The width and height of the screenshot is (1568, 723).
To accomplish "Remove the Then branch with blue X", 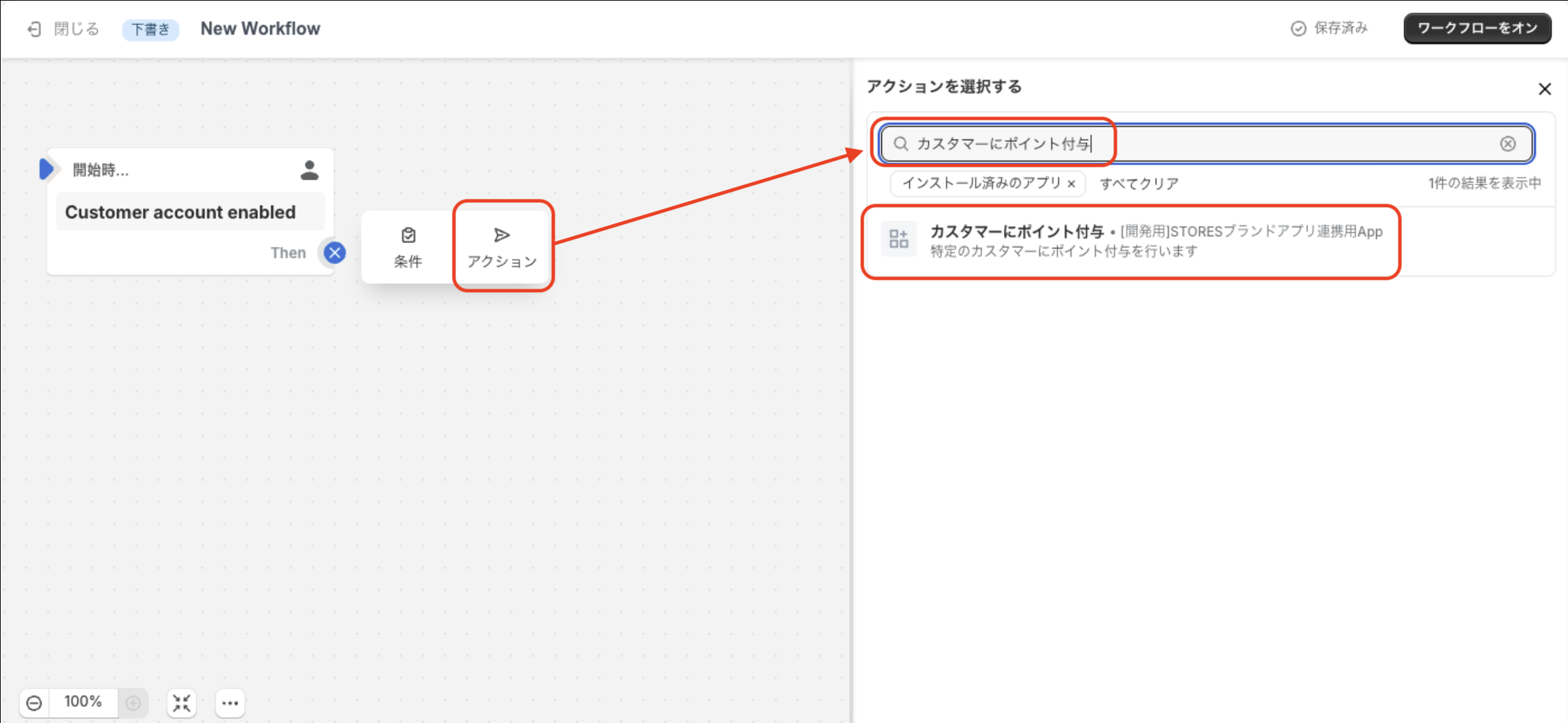I will coord(333,252).
